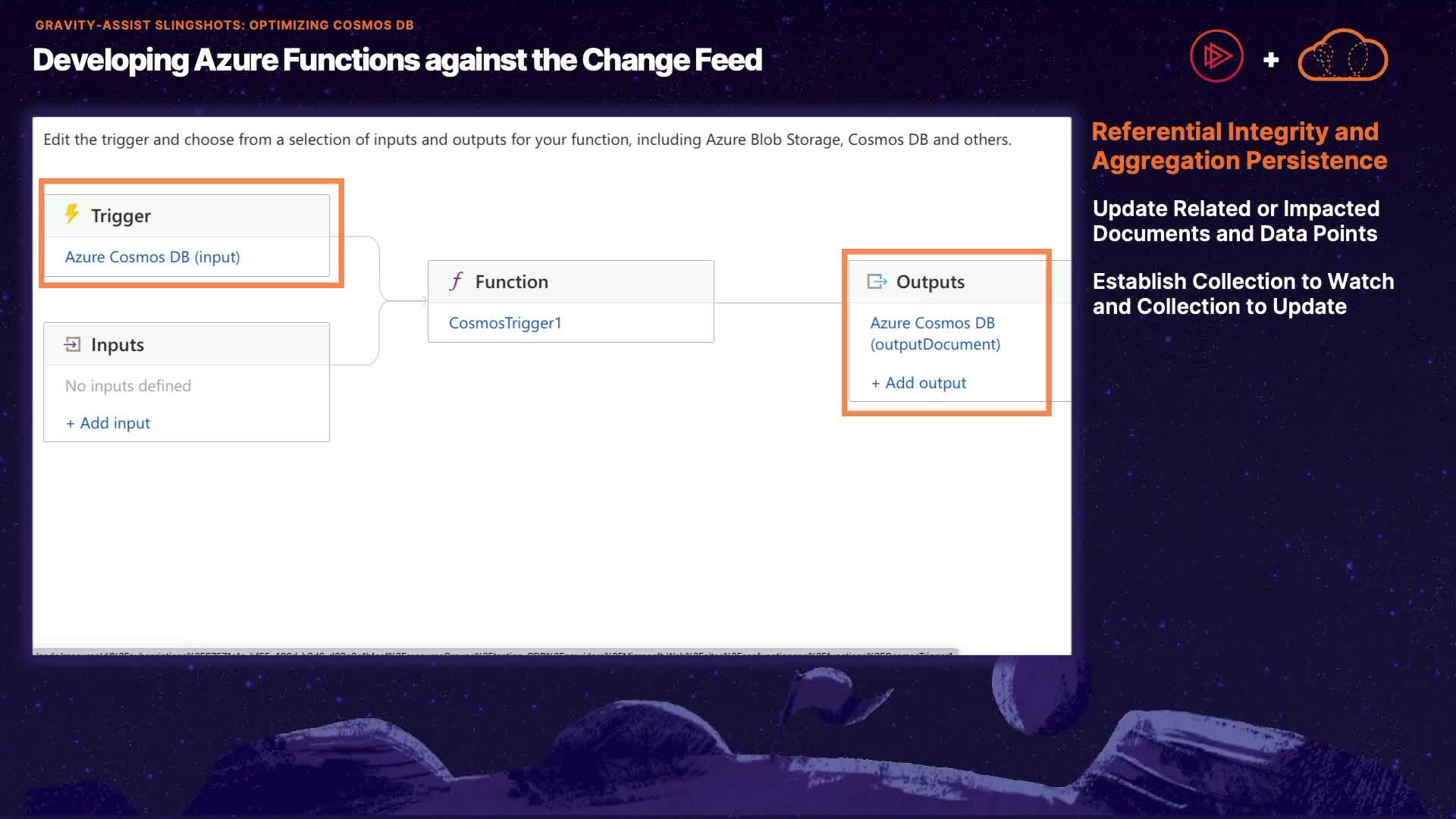The height and width of the screenshot is (819, 1456).
Task: Click the Pluralsight play logo
Action: [1216, 56]
